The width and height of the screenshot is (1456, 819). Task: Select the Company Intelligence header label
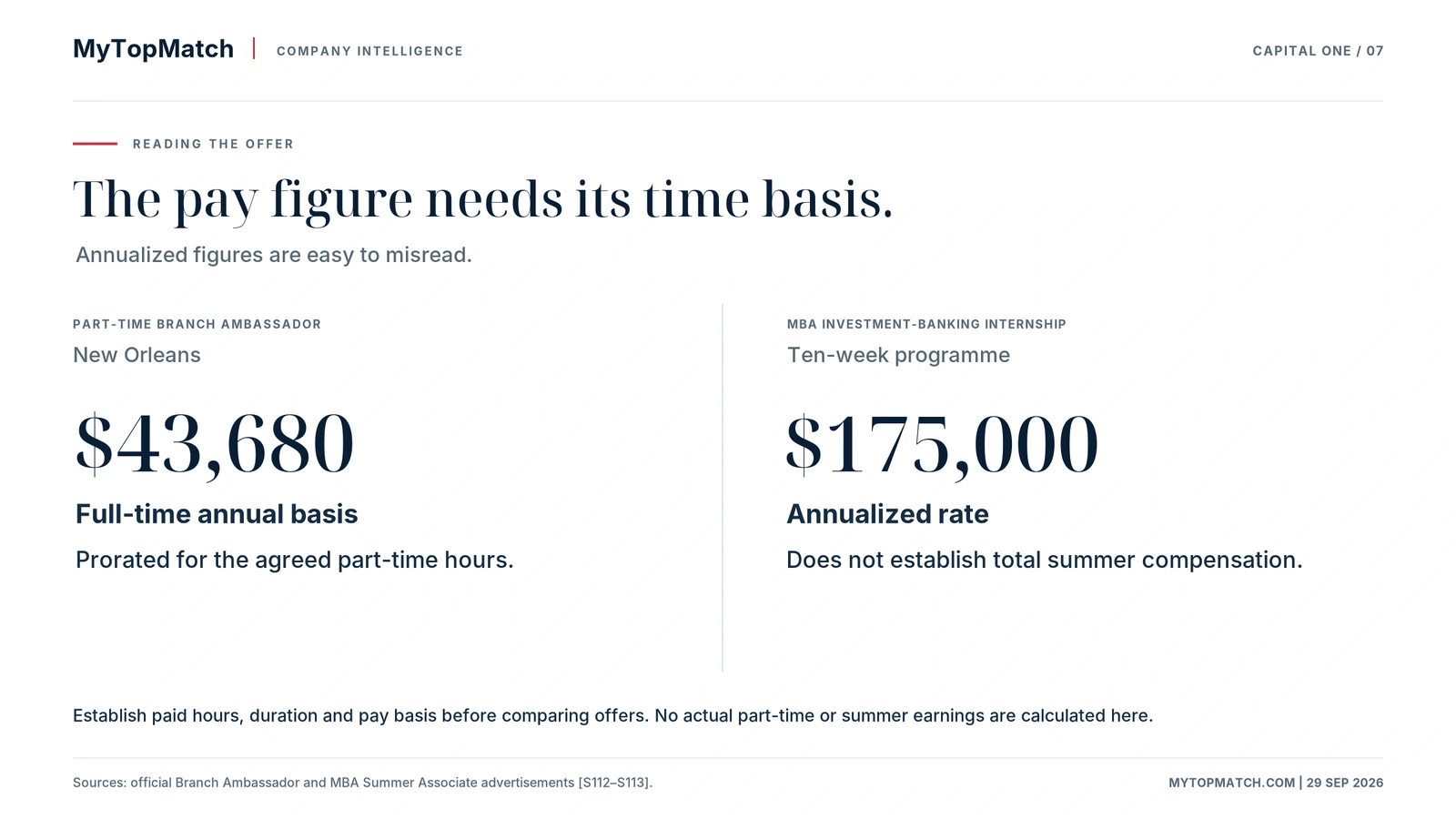(369, 51)
